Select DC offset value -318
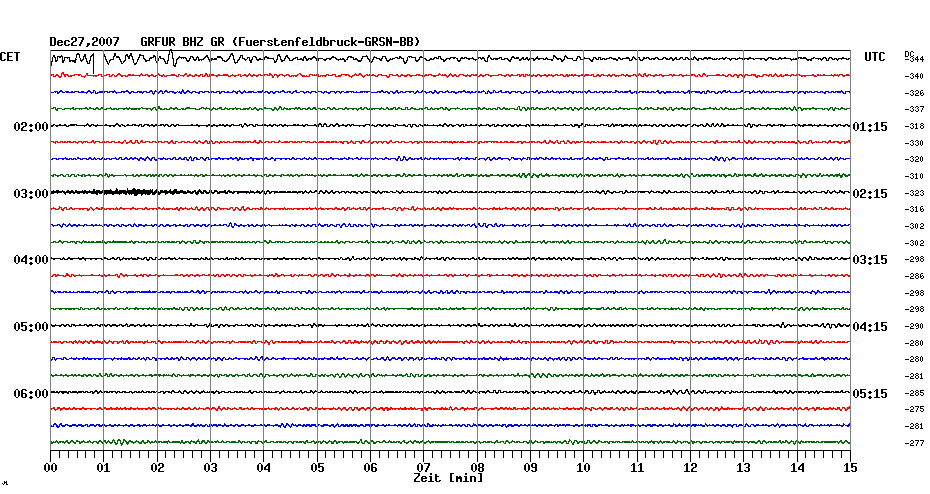930x494 pixels. click(915, 126)
